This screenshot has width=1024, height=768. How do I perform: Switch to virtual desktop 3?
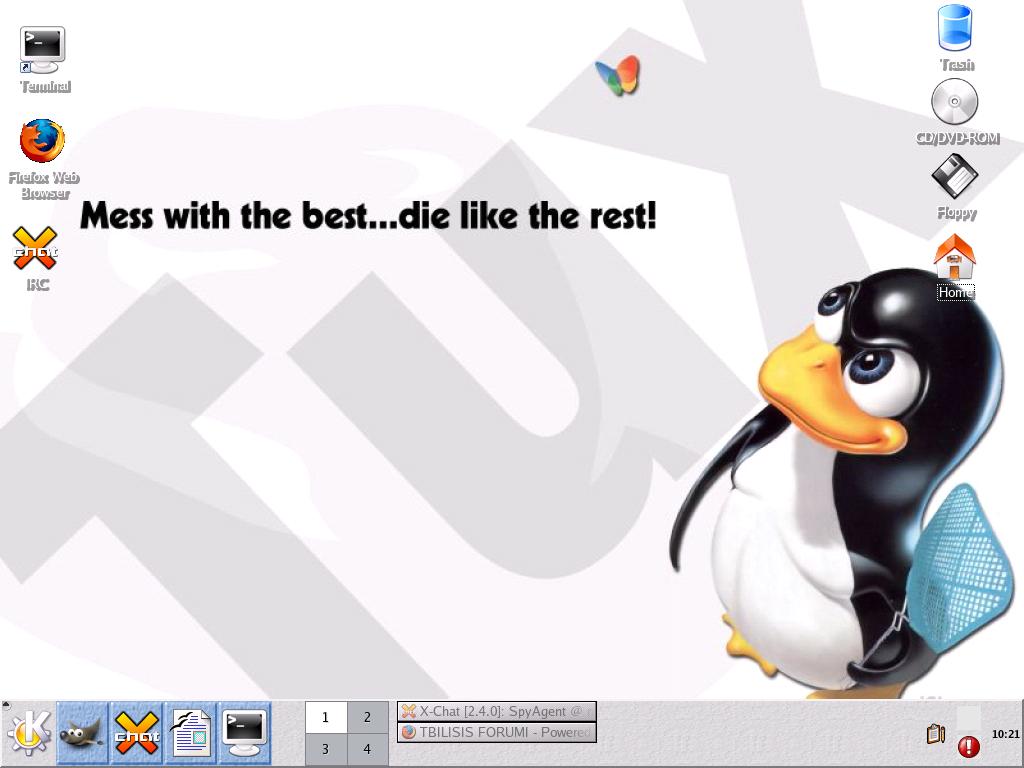(x=325, y=748)
